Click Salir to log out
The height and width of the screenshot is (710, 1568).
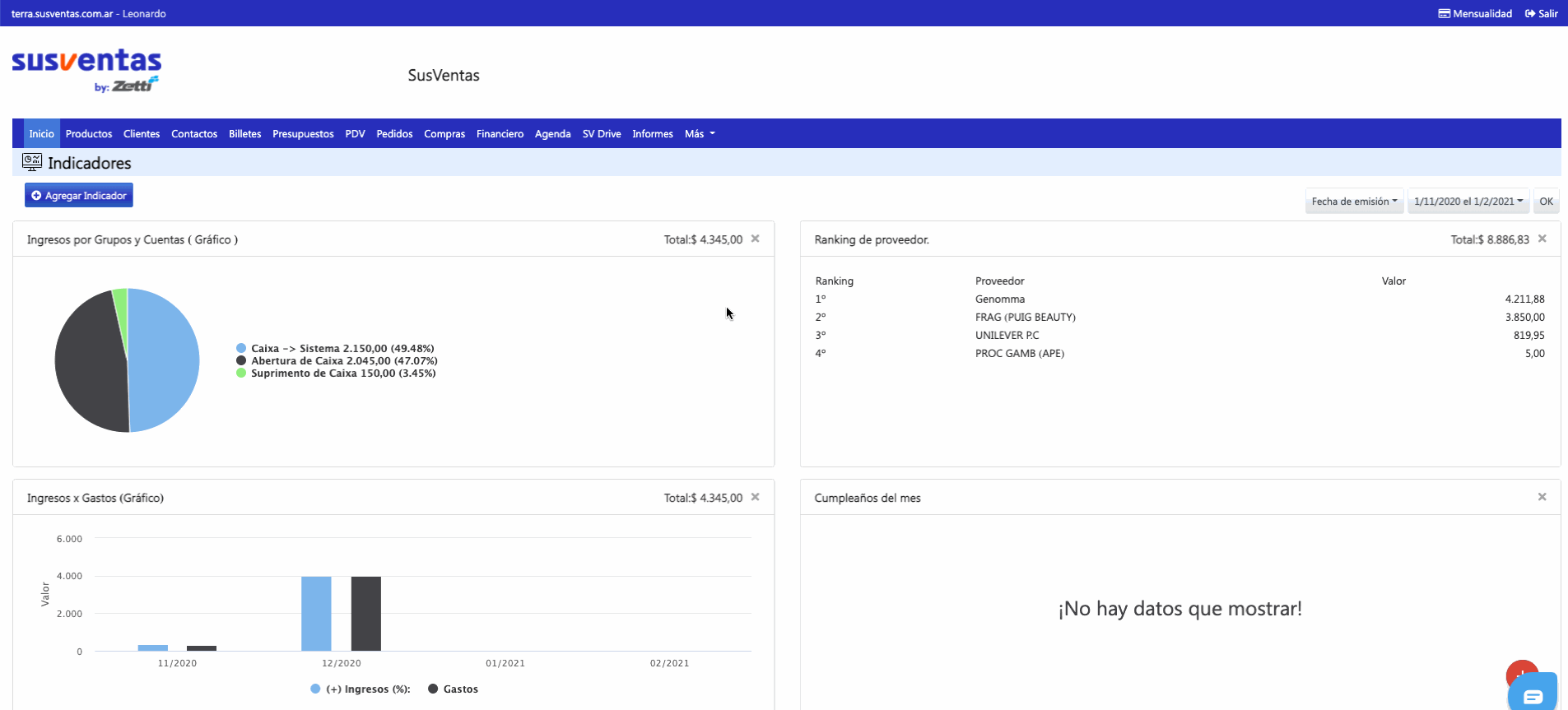(x=1541, y=13)
